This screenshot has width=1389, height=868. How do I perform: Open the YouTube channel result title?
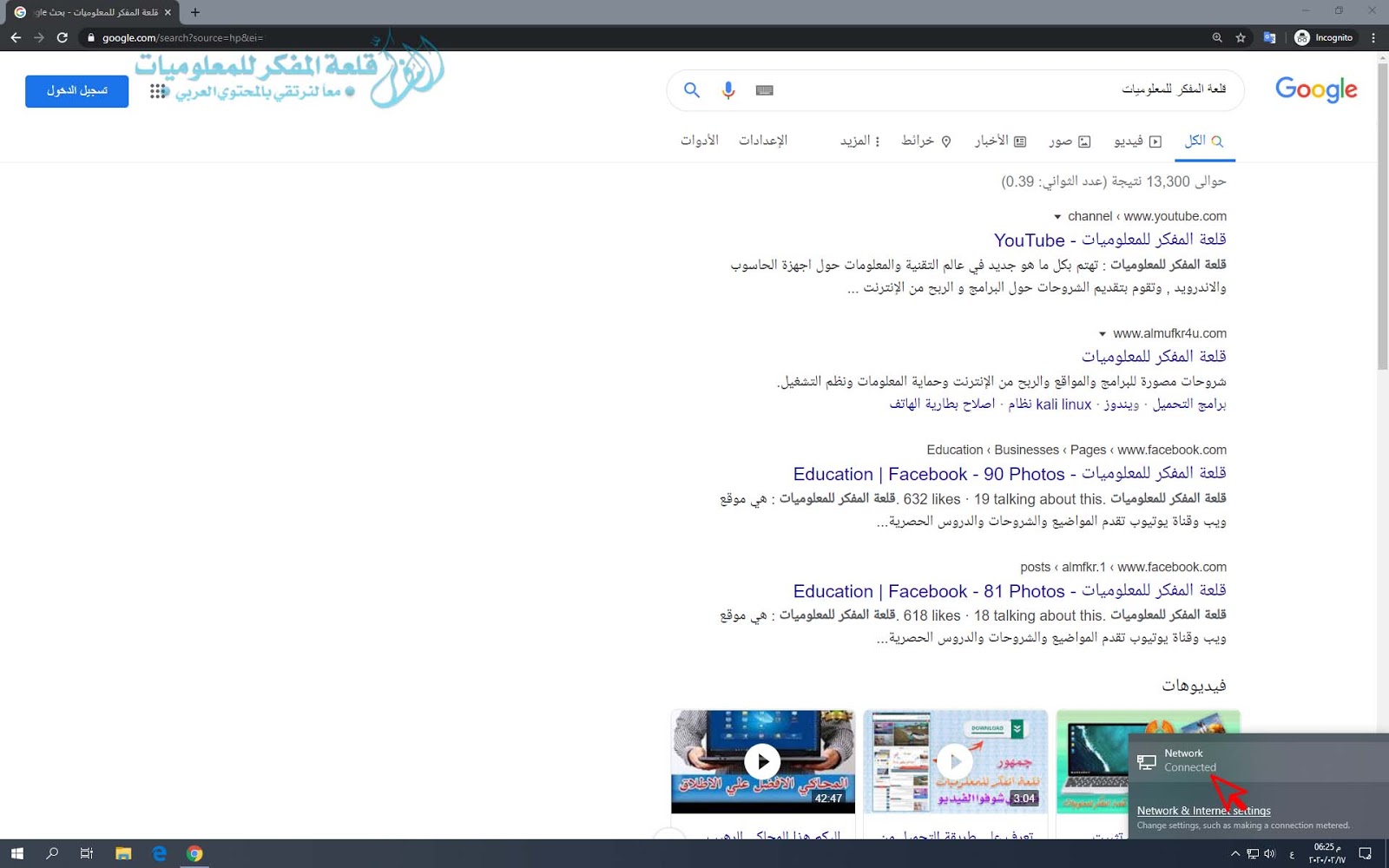[x=1110, y=240]
